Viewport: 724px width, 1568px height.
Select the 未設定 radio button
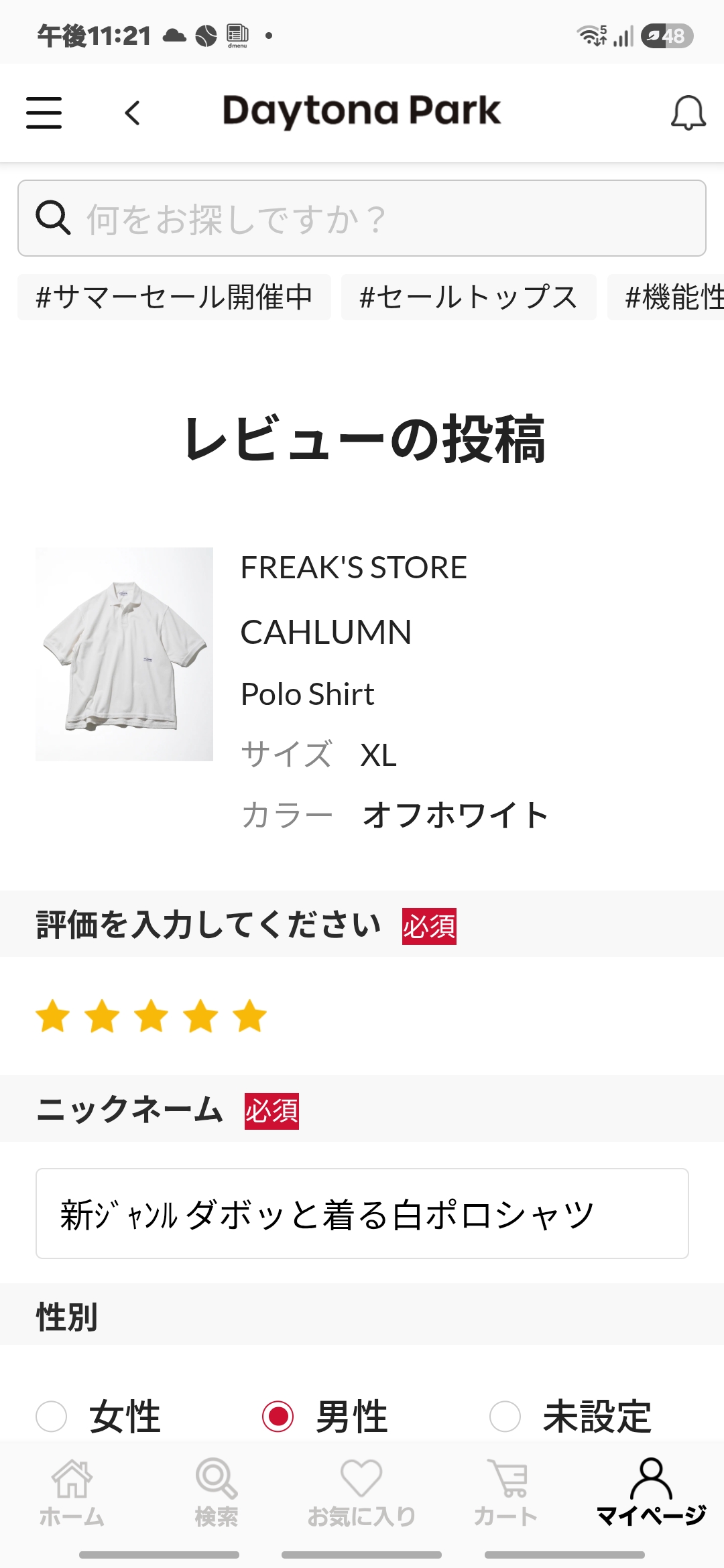pos(505,1416)
